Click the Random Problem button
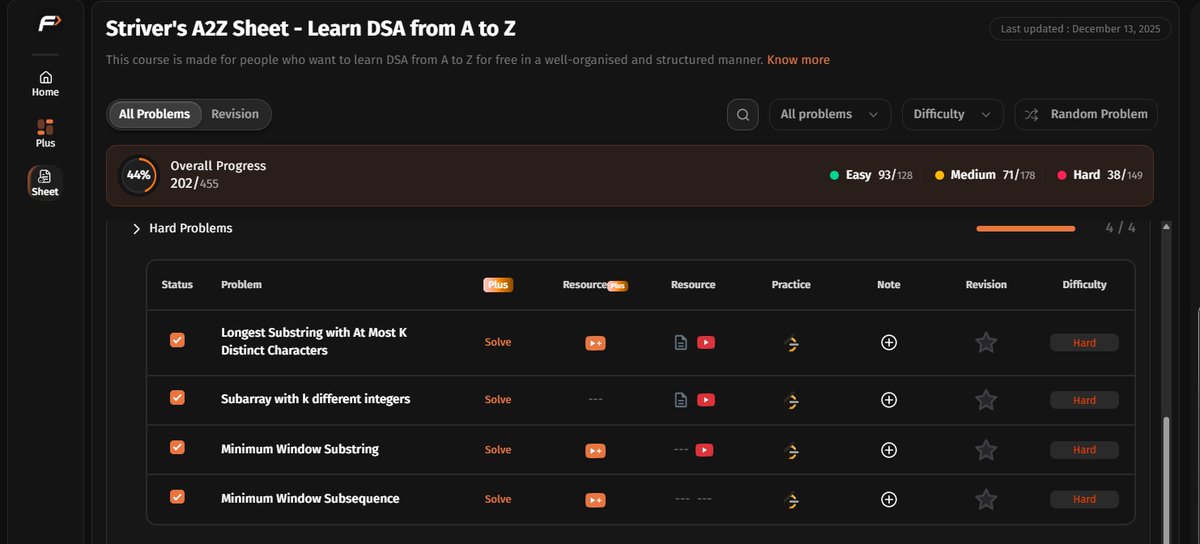The width and height of the screenshot is (1200, 544). (1086, 114)
